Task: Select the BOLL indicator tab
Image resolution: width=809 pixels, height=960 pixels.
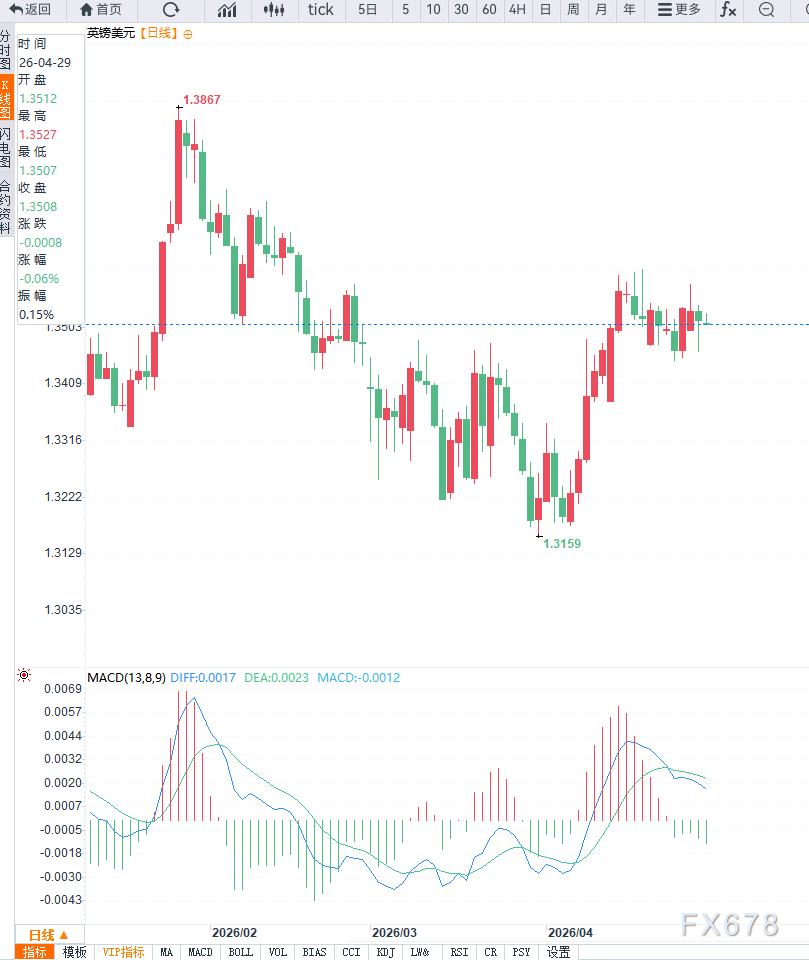Action: (241, 952)
